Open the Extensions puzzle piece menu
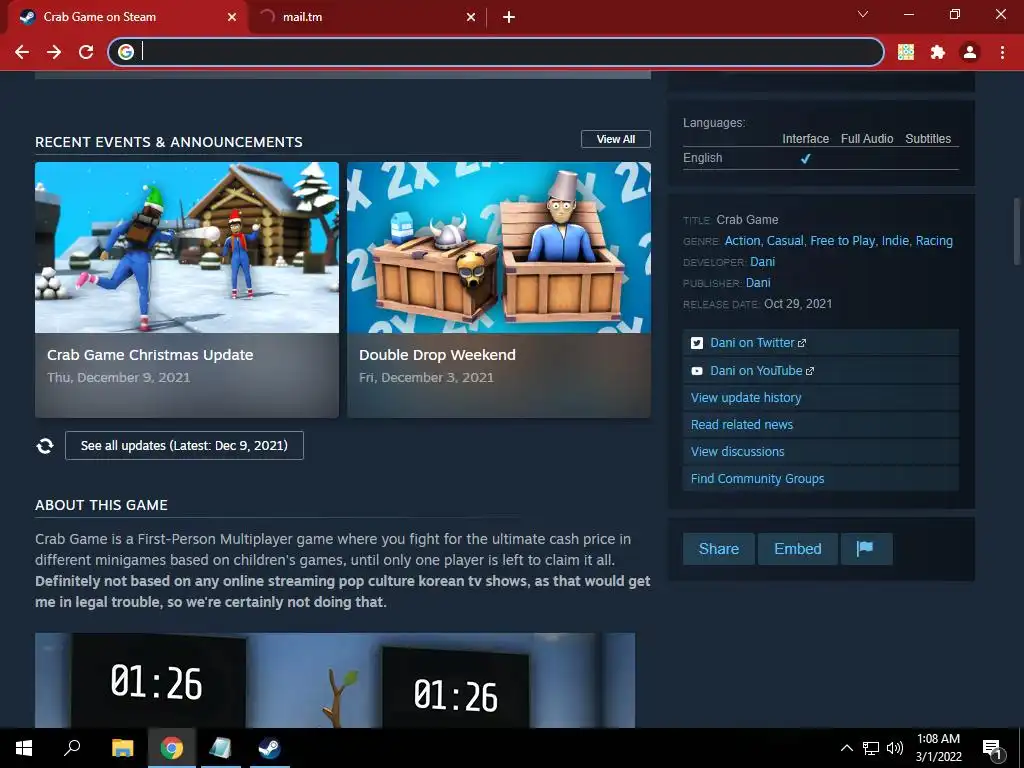This screenshot has width=1024, height=768. (x=938, y=52)
